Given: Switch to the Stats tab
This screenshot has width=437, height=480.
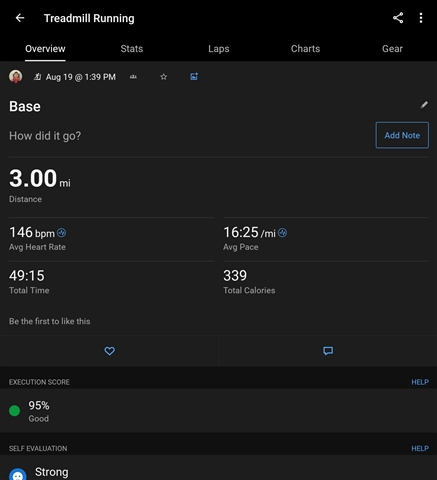Looking at the screenshot, I should [x=132, y=49].
